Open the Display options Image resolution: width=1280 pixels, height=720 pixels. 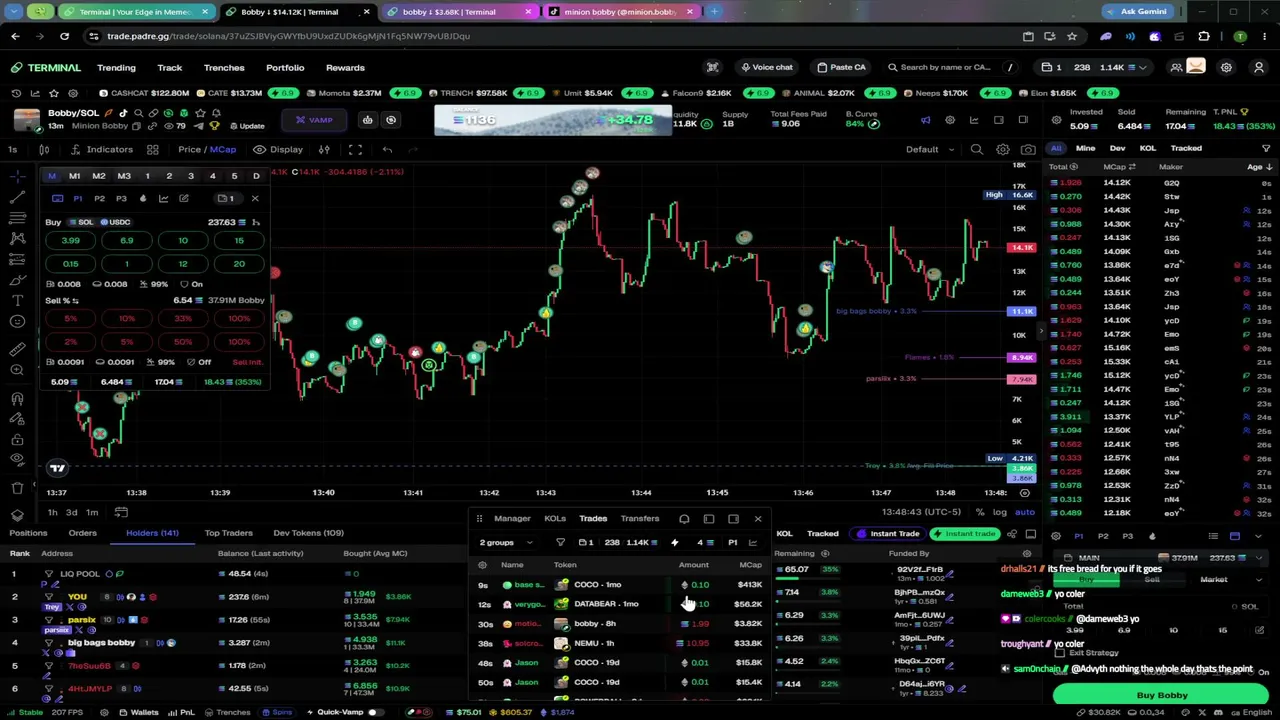click(278, 150)
